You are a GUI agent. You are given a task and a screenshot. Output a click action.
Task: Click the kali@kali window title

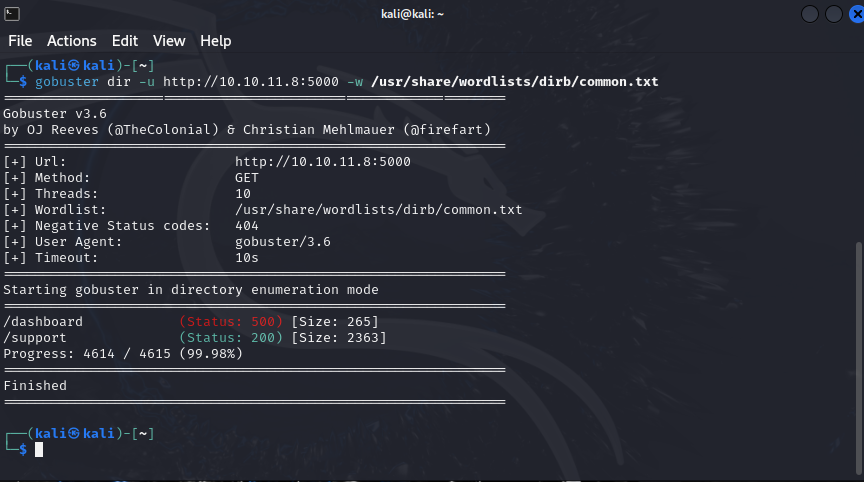point(412,14)
